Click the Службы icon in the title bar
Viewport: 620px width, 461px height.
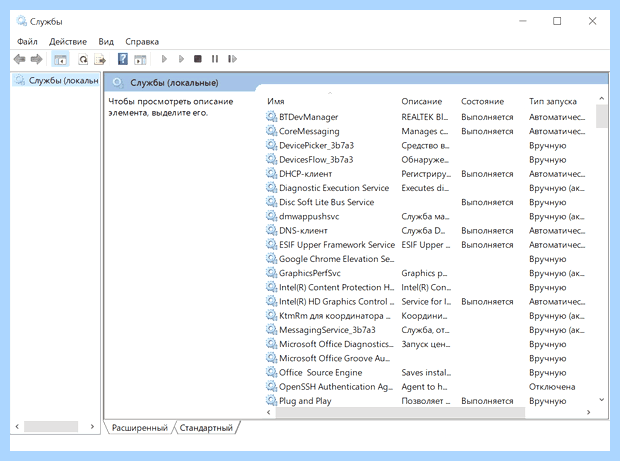(x=21, y=21)
